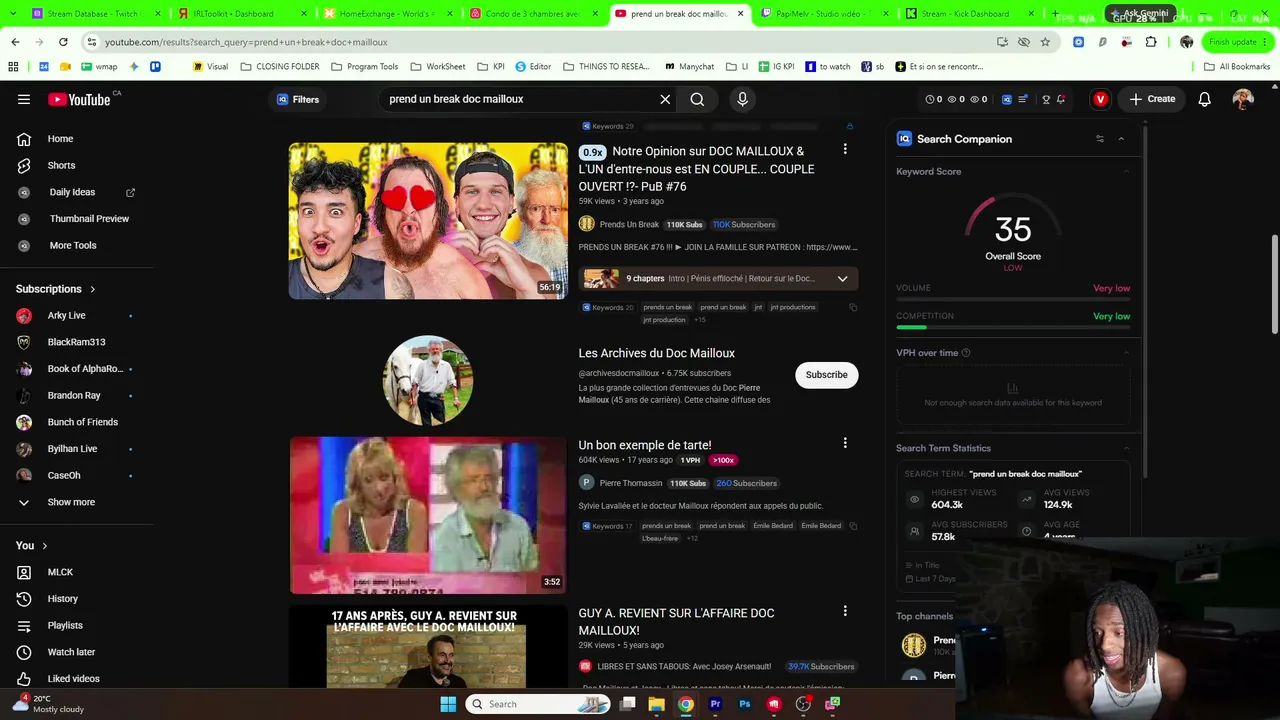Collapse the VPH over time section
The width and height of the screenshot is (1280, 720).
(1126, 353)
